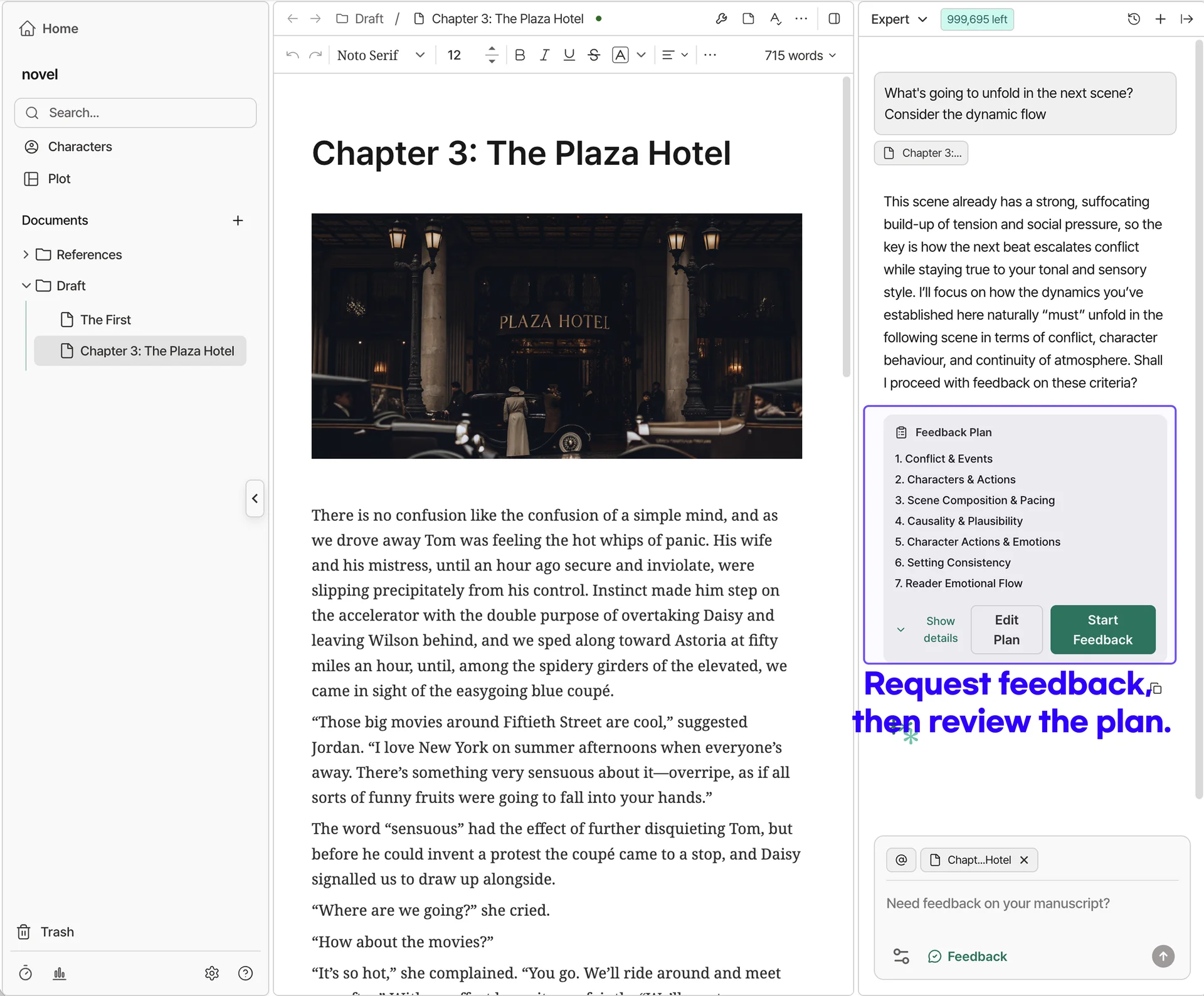
Task: Expand the References folder
Action: tap(26, 254)
